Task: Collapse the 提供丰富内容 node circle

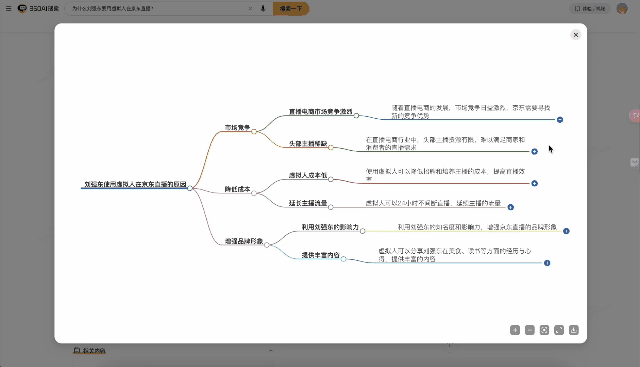Action: [344, 259]
